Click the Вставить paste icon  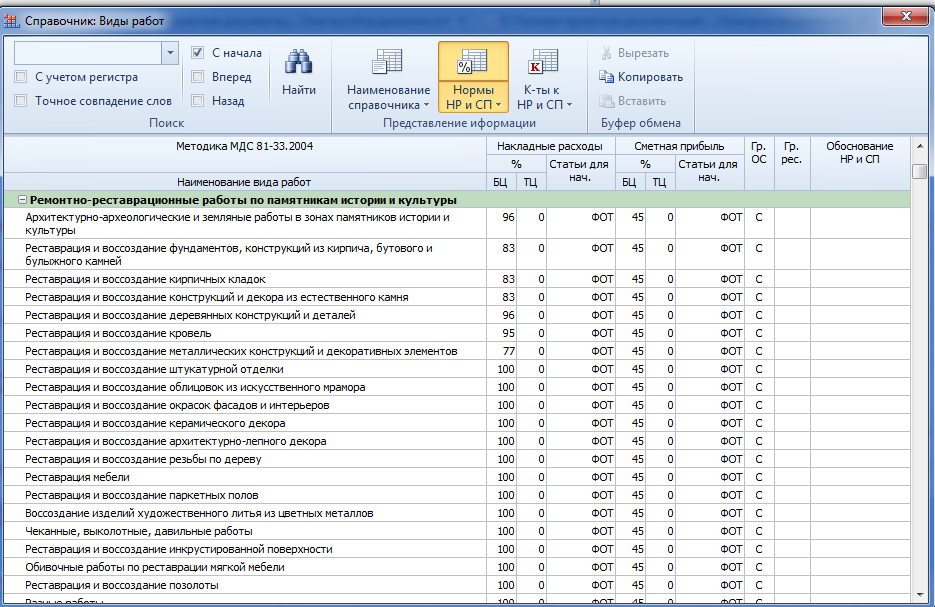coord(606,101)
